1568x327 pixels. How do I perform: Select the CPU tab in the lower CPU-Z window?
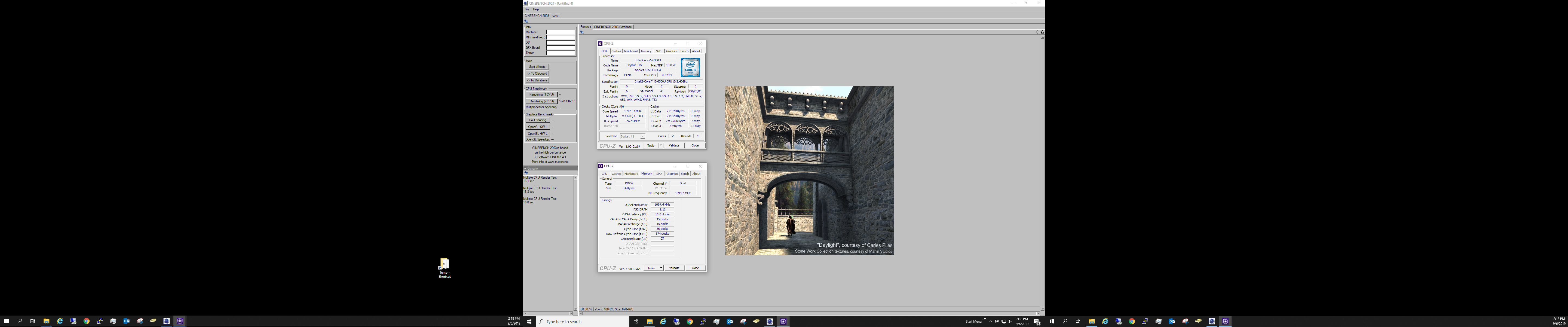coord(604,173)
